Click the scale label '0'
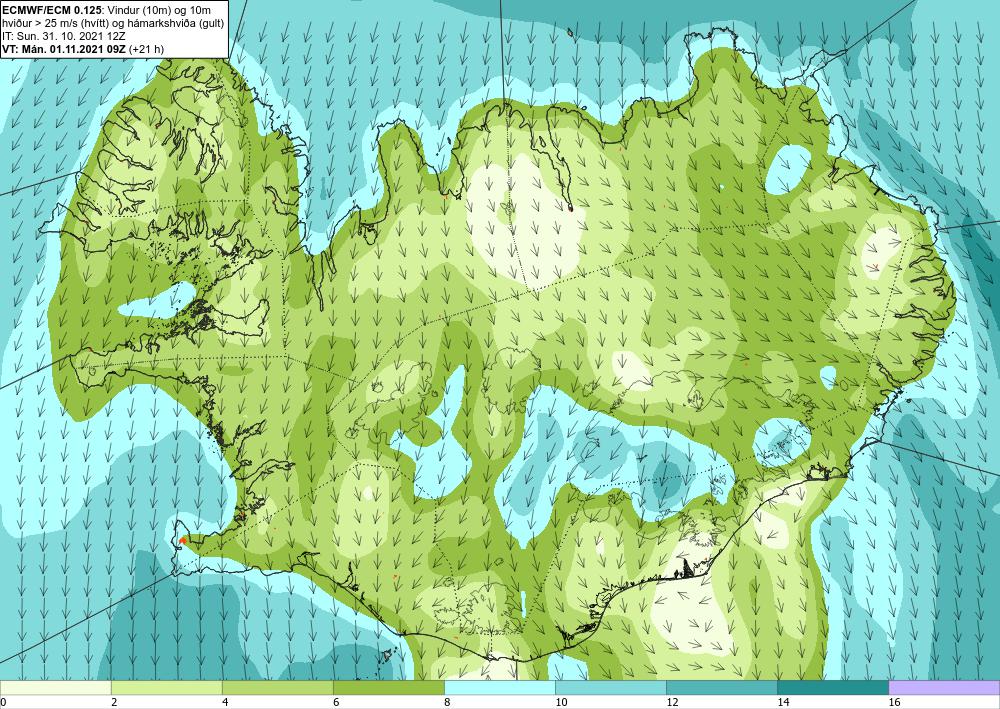Viewport: 1000px width, 709px height. tap(3, 702)
